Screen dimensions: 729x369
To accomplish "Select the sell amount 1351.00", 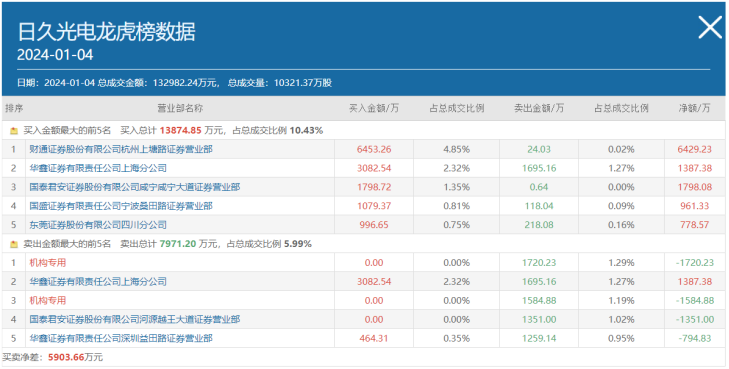I will (539, 319).
